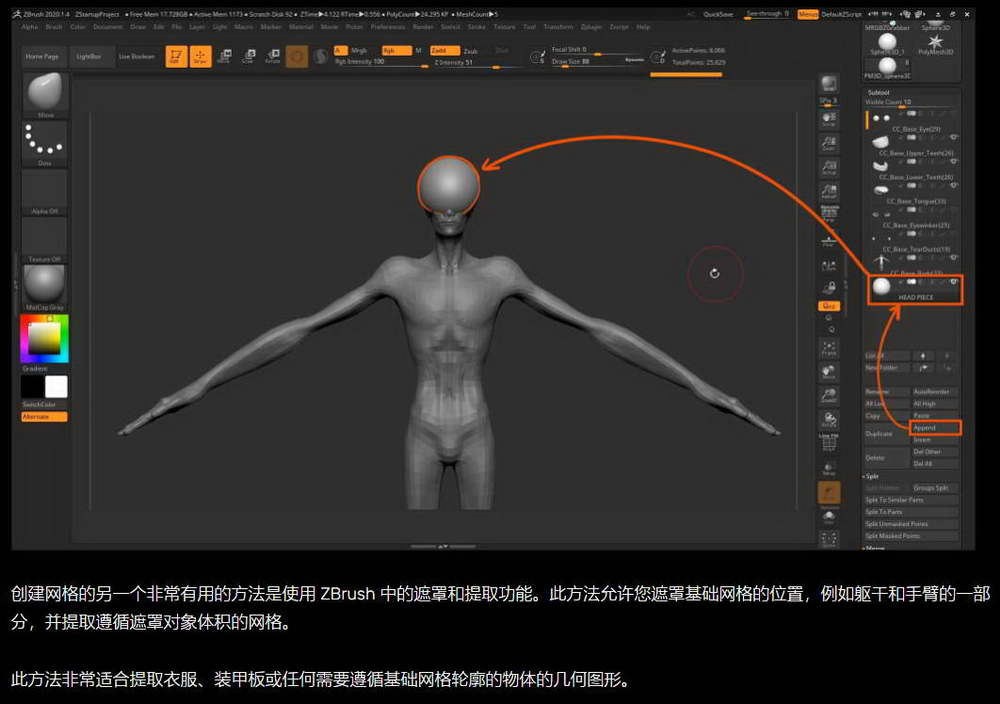Collapse the Subtool palette header
The height and width of the screenshot is (704, 1000).
click(x=879, y=92)
